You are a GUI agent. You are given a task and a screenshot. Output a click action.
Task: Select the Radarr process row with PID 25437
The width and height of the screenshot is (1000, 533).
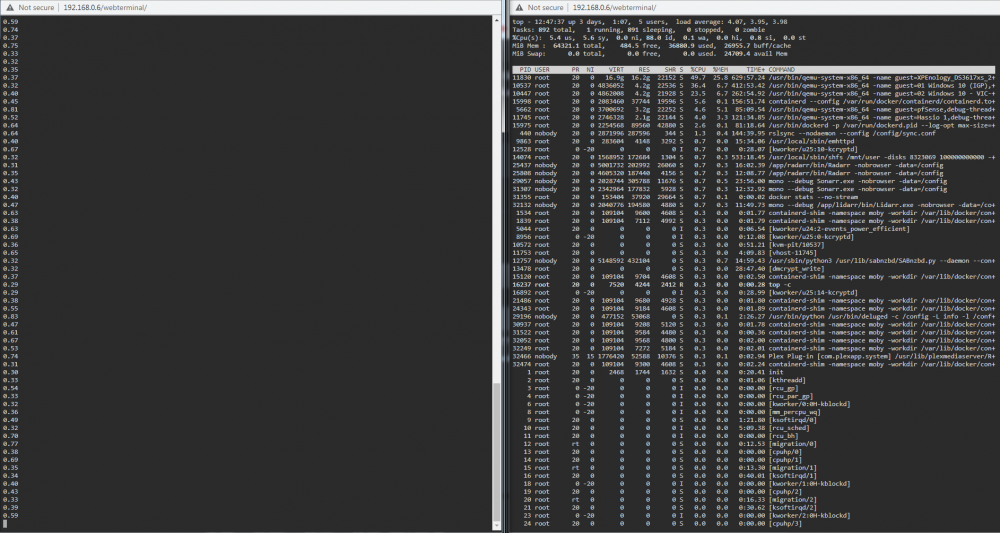pos(753,165)
